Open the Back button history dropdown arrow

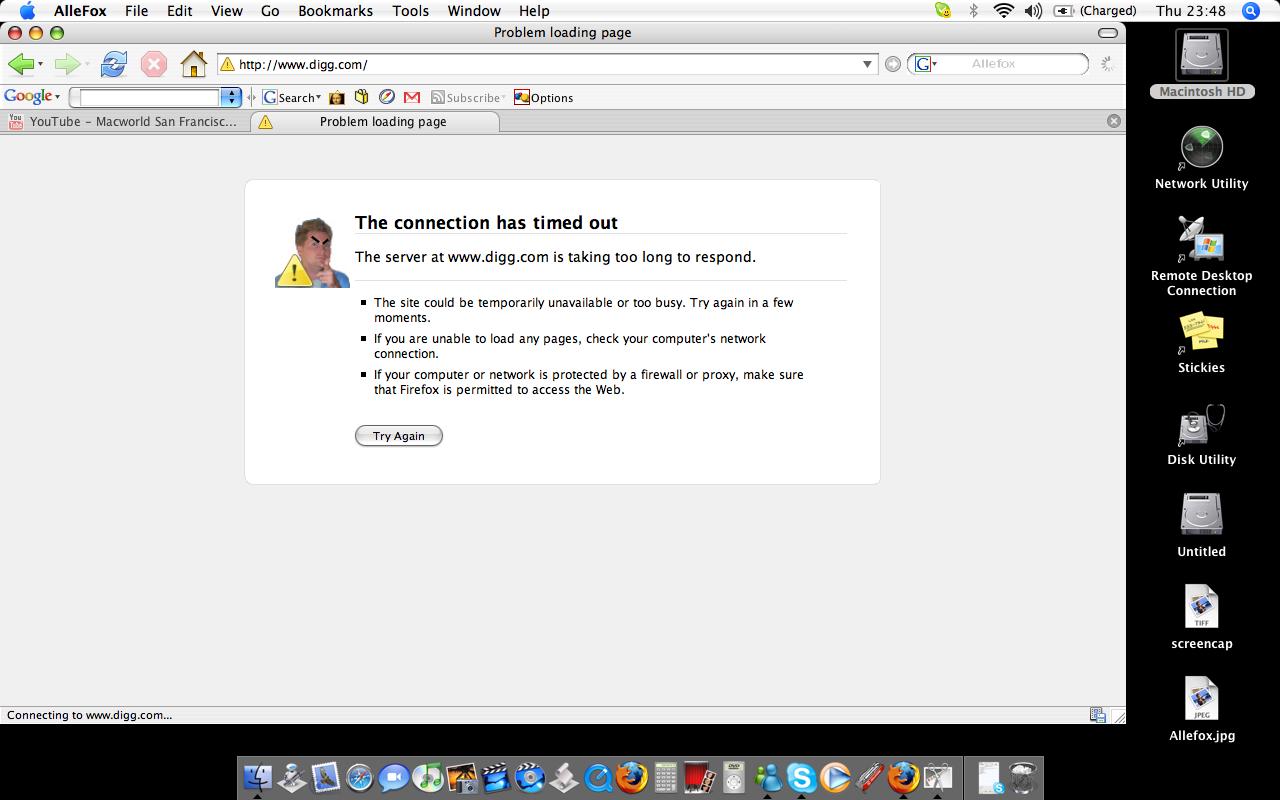[40, 65]
